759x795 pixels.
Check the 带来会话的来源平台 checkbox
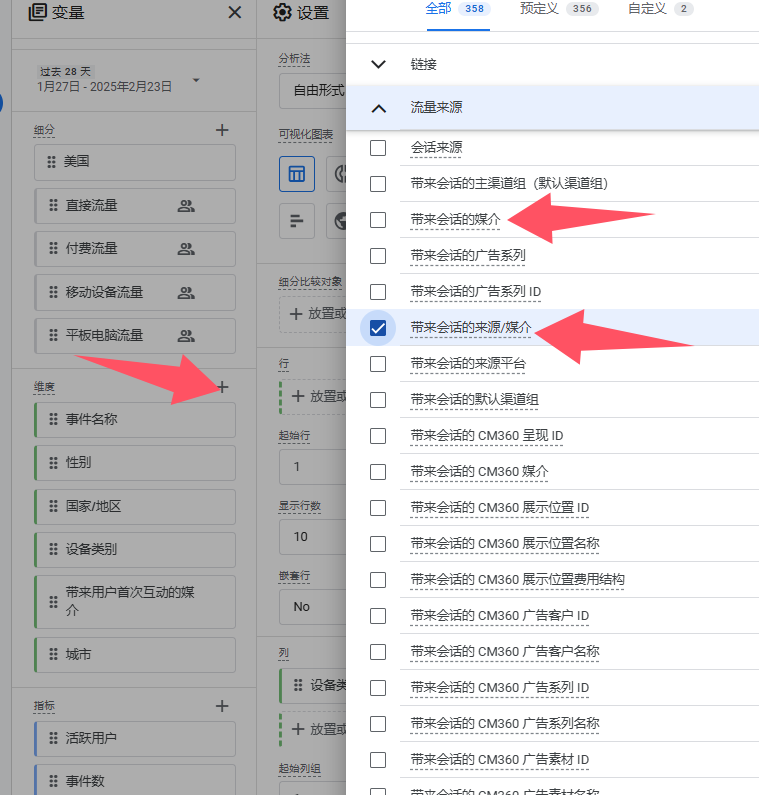(378, 364)
